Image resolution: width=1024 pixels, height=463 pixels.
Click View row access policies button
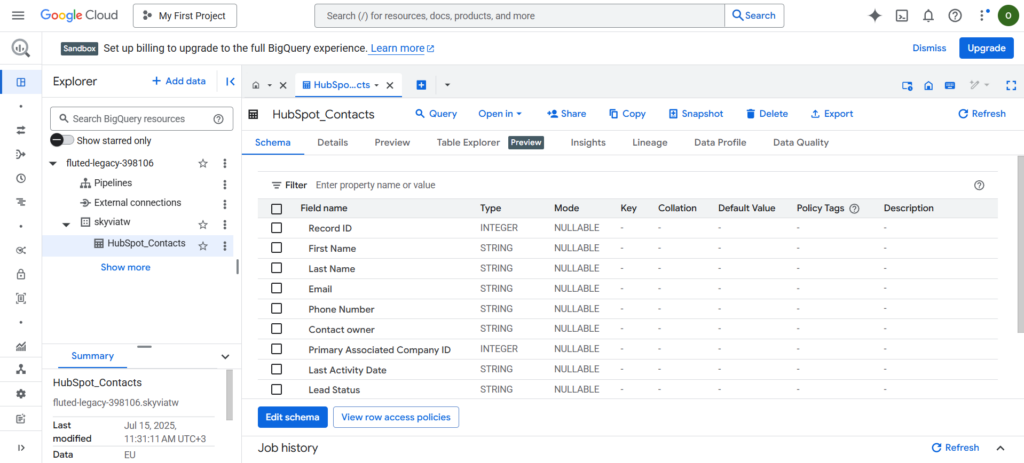point(396,417)
